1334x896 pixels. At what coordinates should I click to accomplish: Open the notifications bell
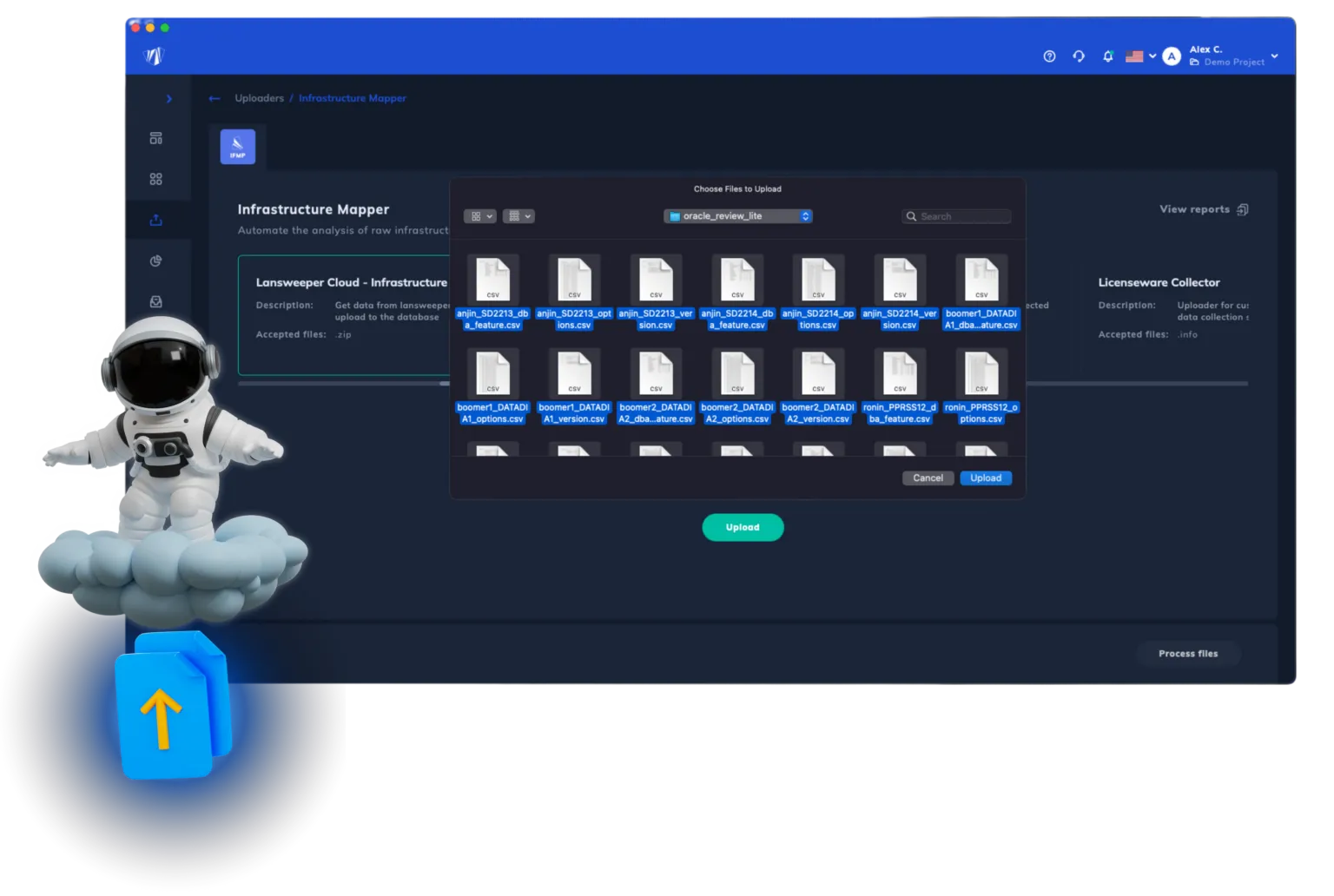pyautogui.click(x=1107, y=56)
